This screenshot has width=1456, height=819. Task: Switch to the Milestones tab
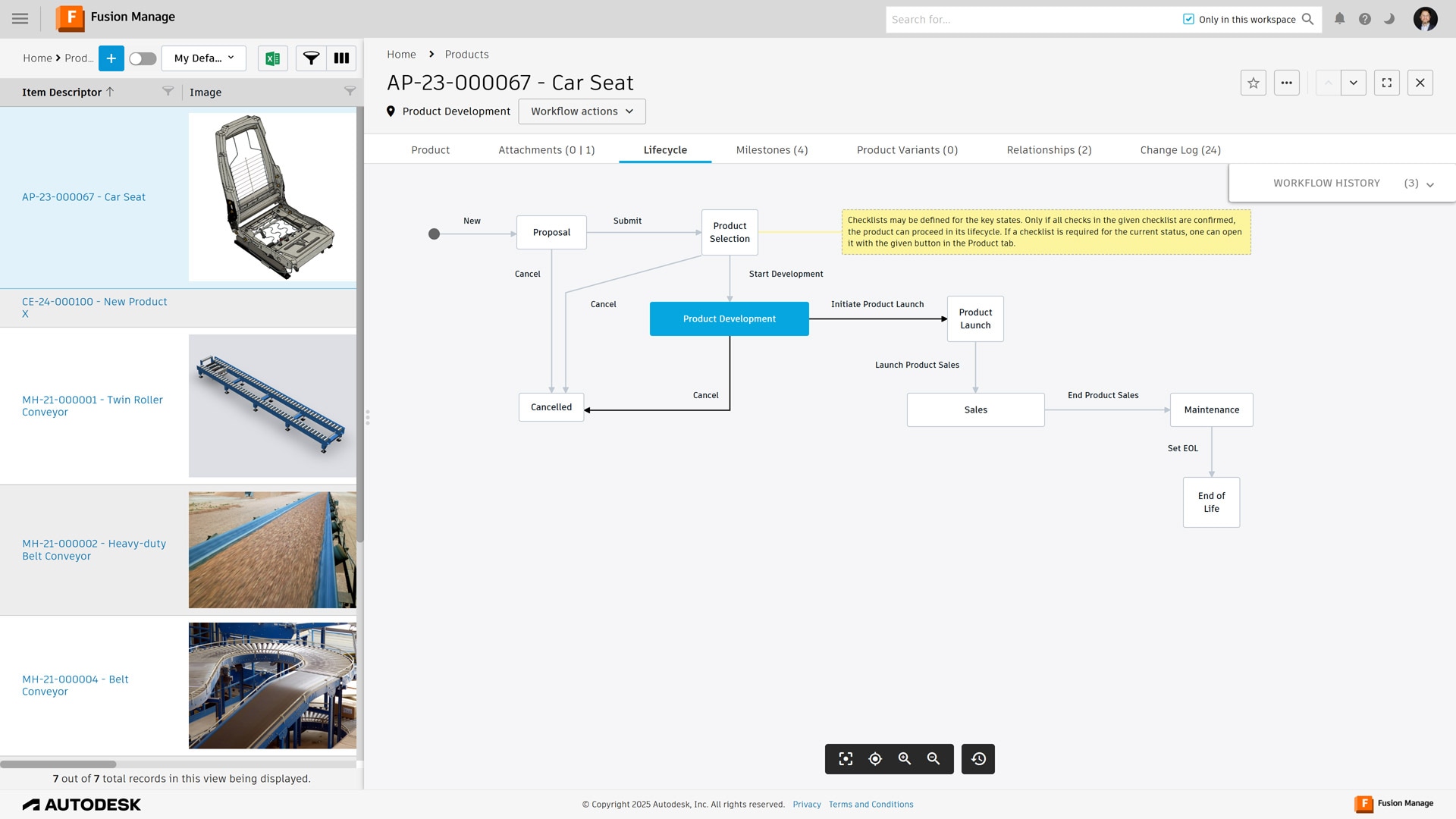point(771,150)
